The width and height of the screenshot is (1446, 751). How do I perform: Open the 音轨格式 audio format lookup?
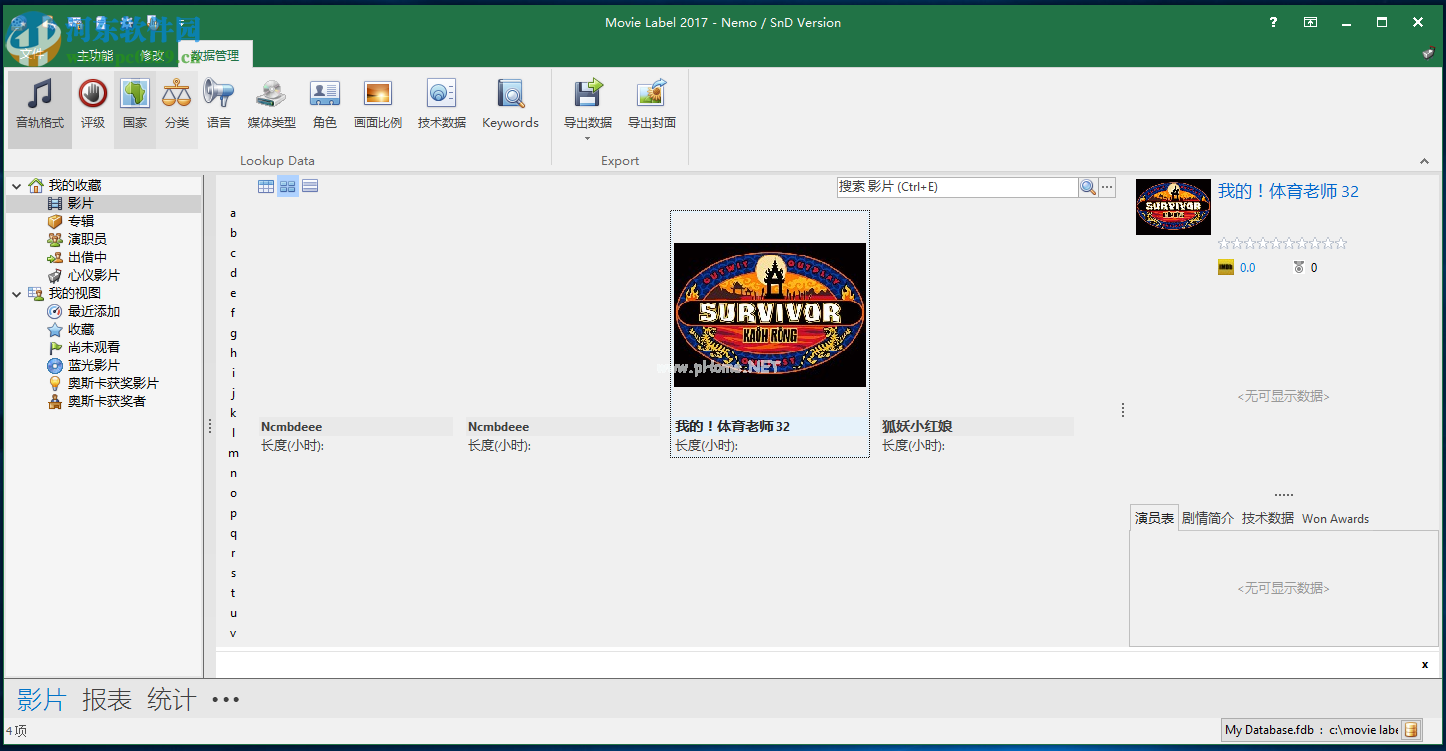point(40,108)
